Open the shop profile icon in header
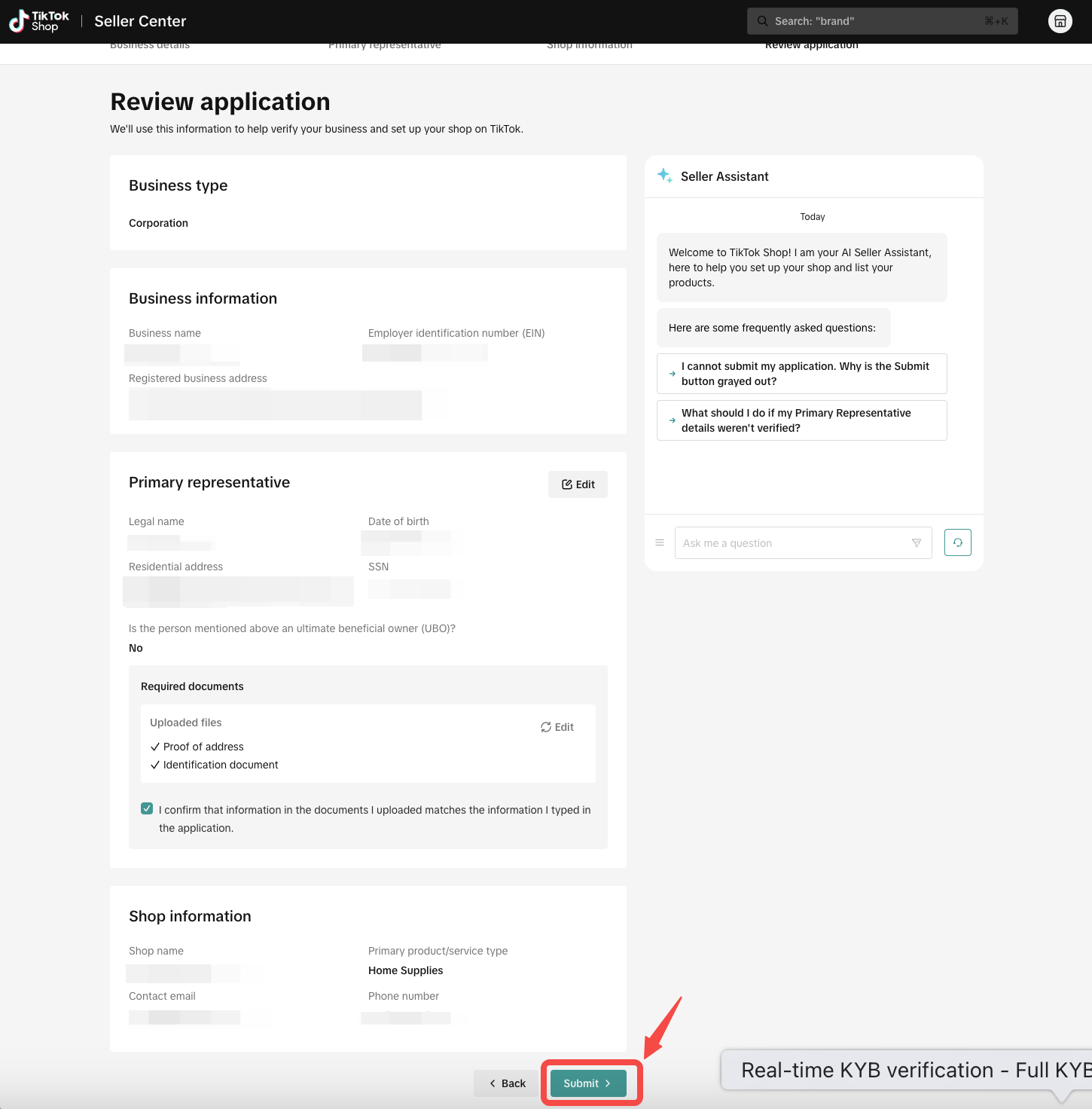Viewport: 1092px width, 1109px height. click(1060, 21)
